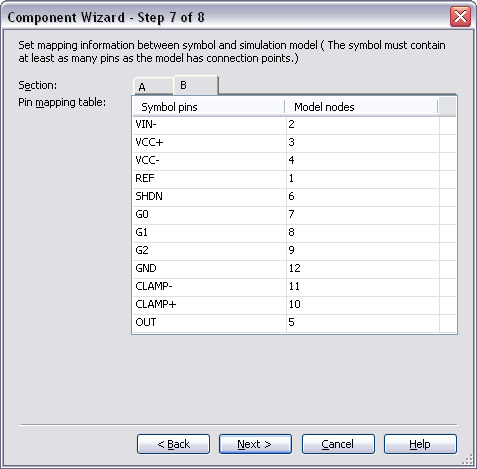
Task: Switch to section tab A
Action: tap(153, 87)
